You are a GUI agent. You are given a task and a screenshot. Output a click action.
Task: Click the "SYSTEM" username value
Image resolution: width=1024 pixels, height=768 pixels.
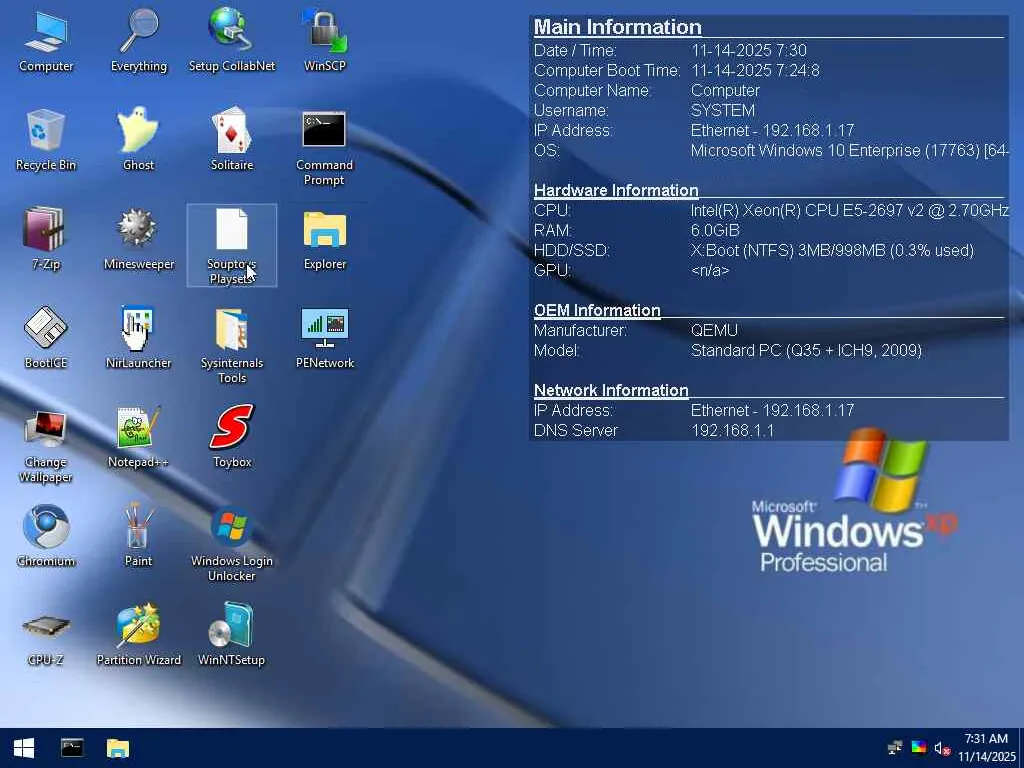click(723, 110)
